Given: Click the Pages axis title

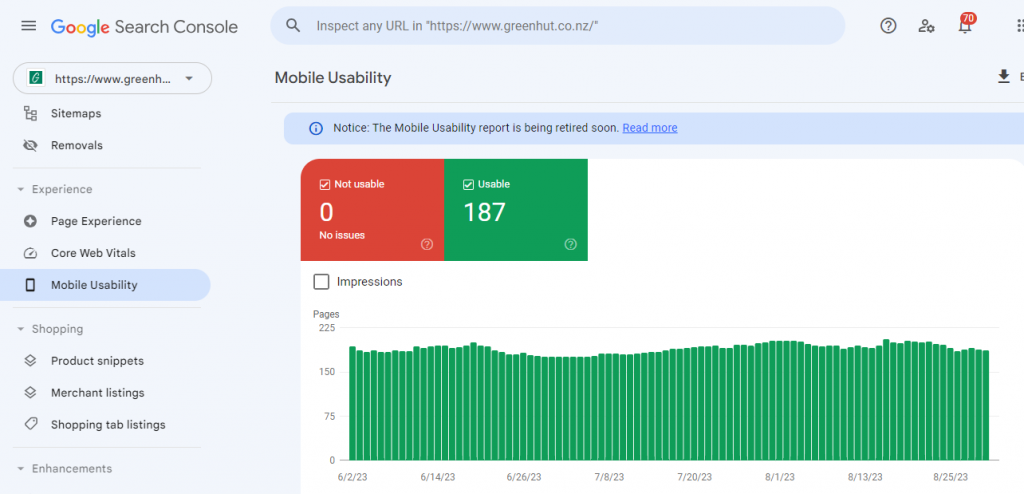Looking at the screenshot, I should [x=327, y=314].
